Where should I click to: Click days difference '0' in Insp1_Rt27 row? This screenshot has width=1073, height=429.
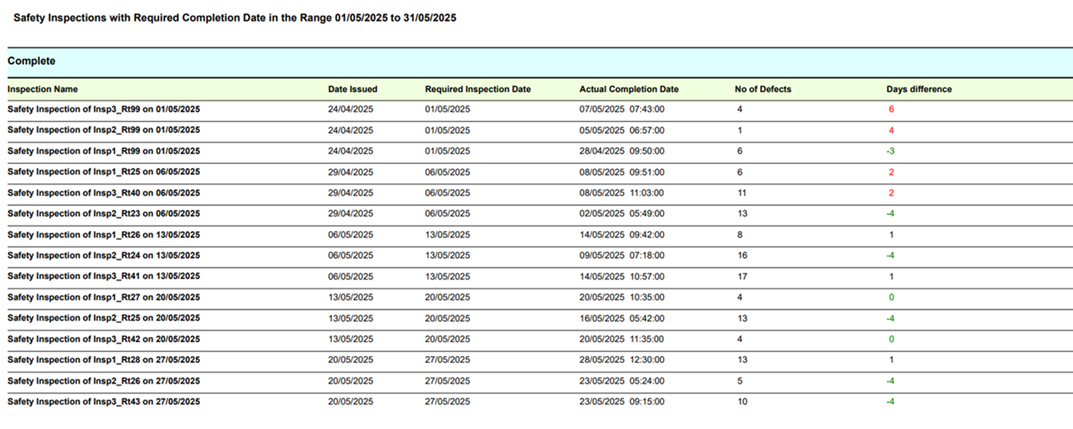pos(891,297)
